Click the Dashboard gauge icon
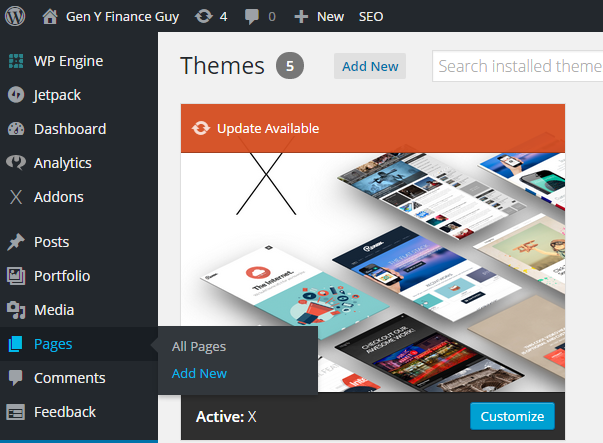603x443 pixels. tap(16, 129)
